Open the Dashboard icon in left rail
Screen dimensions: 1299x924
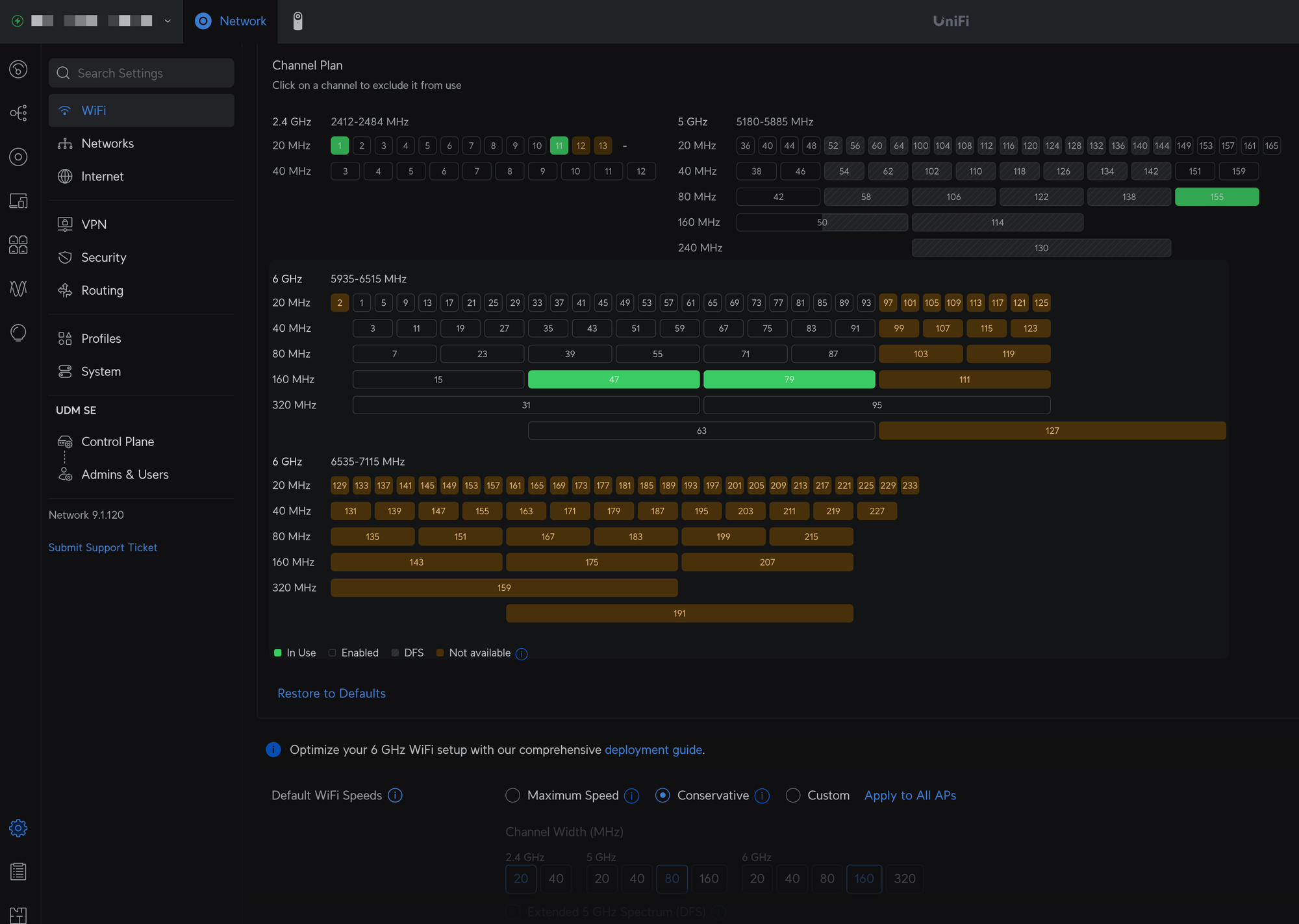18,69
